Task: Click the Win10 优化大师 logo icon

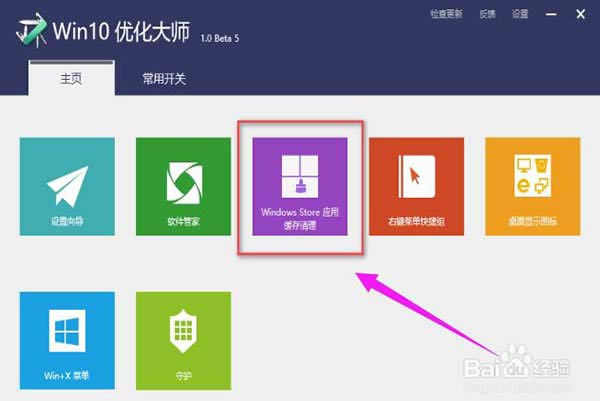Action: (x=31, y=30)
